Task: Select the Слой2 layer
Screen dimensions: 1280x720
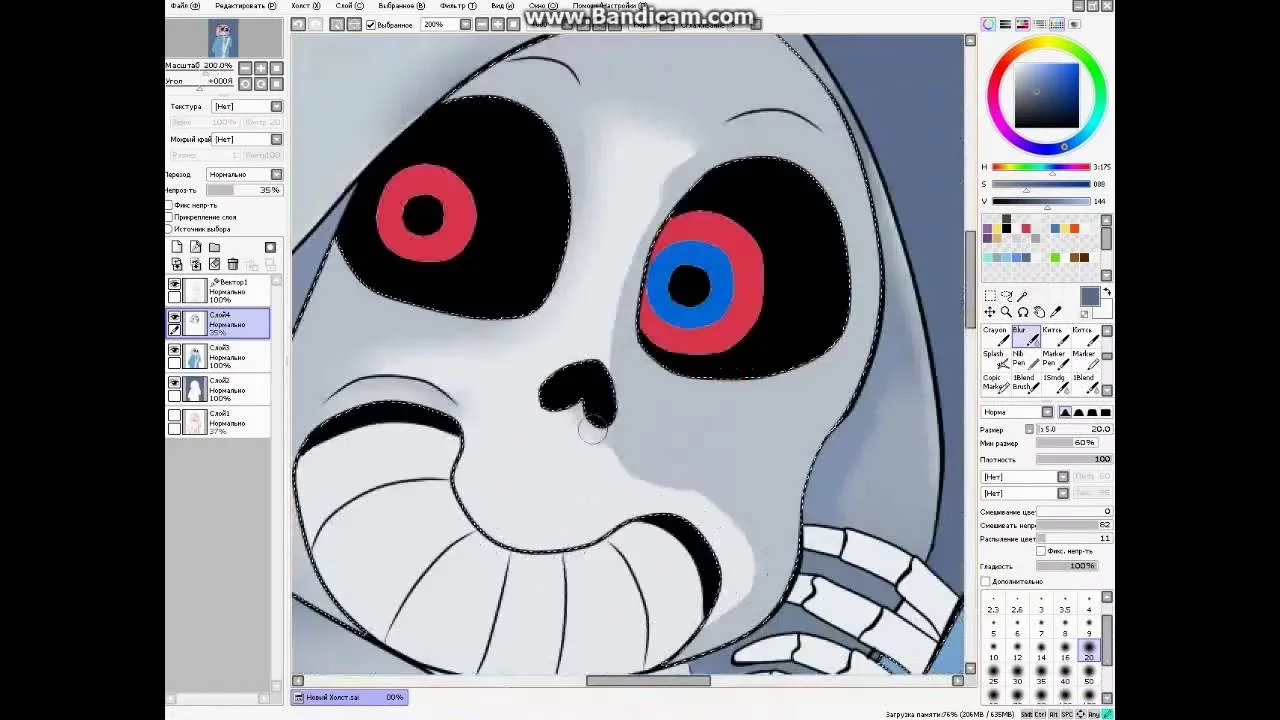Action: pos(219,390)
